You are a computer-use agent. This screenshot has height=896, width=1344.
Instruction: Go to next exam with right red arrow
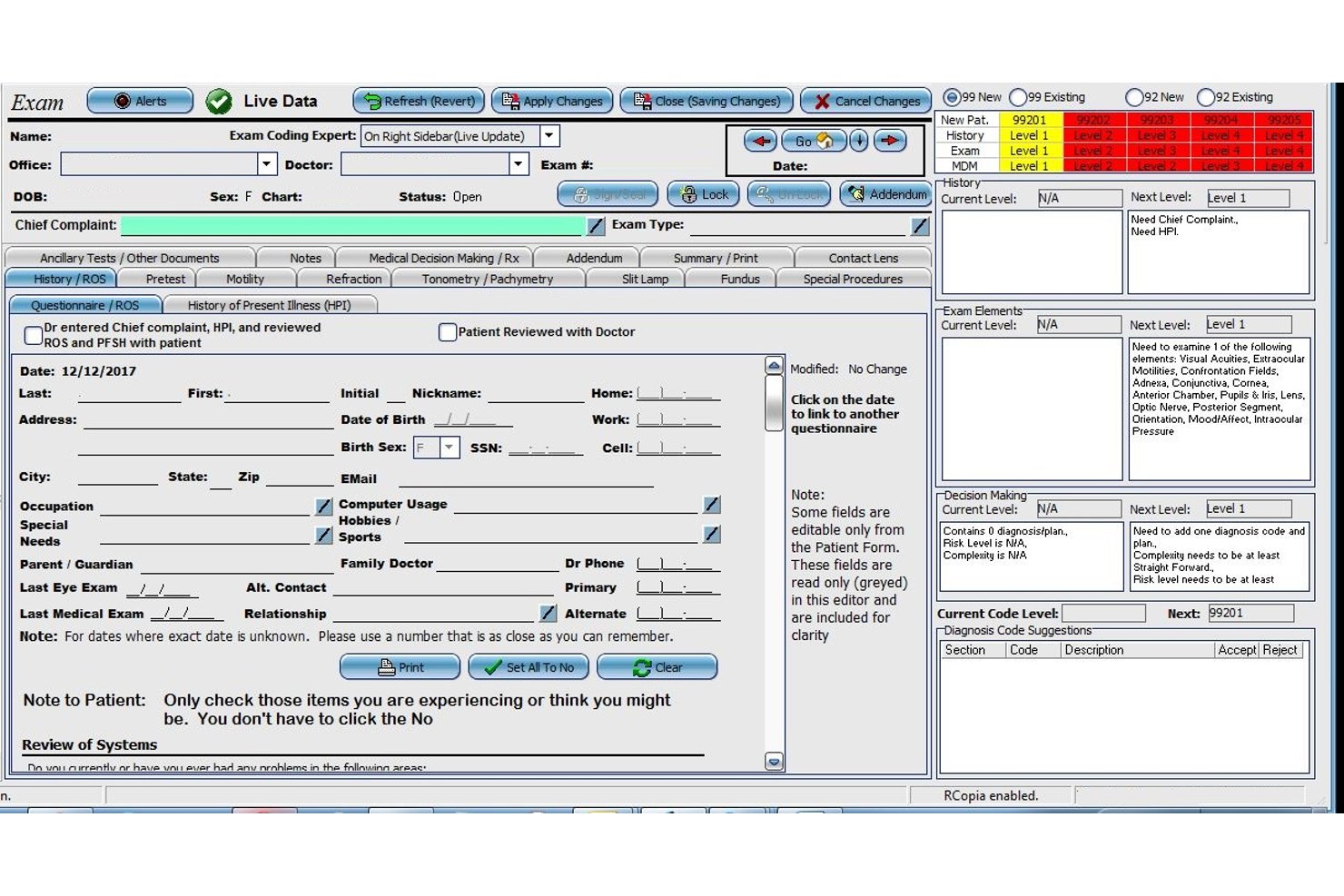tap(890, 141)
